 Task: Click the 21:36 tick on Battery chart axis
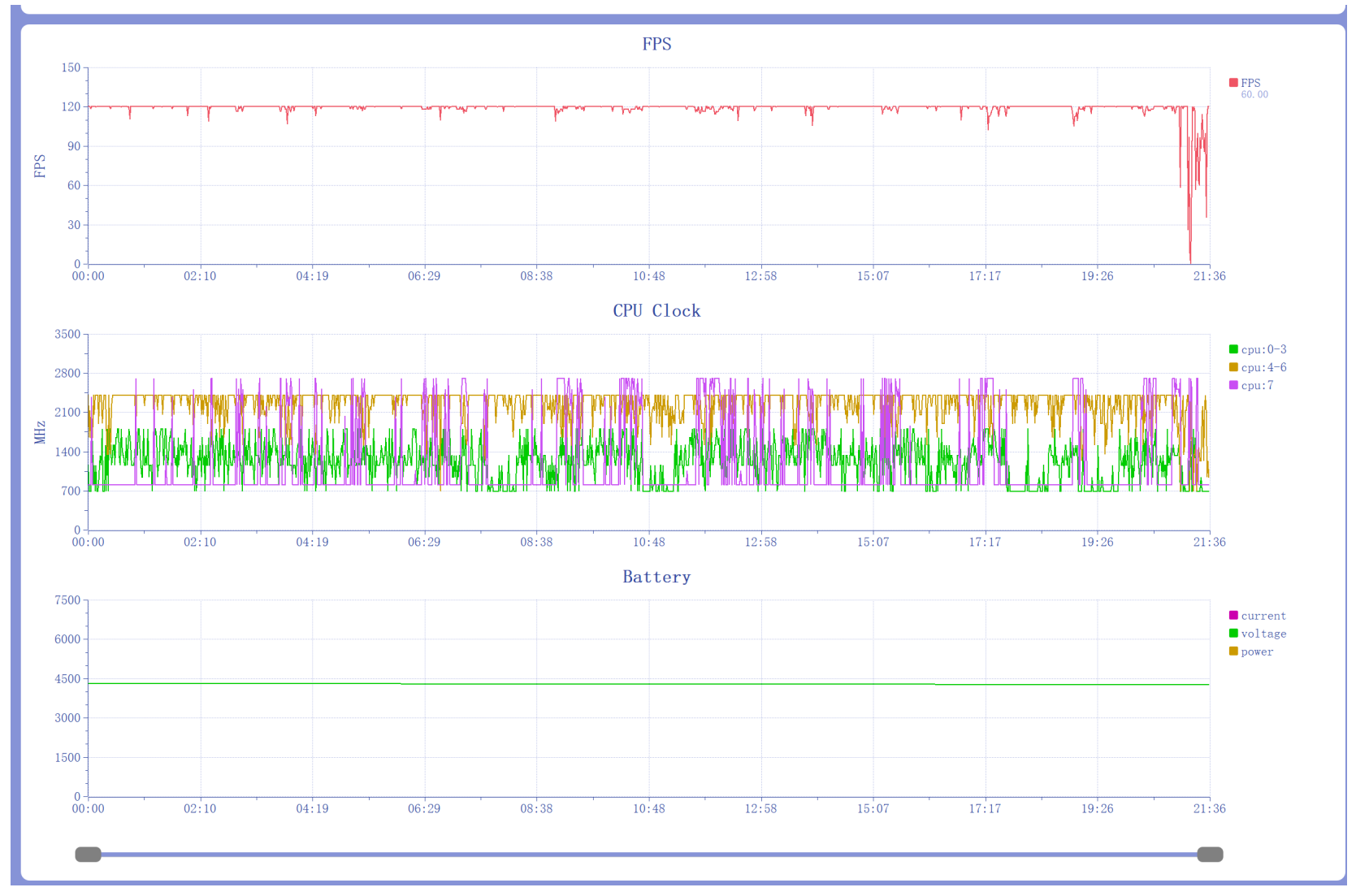[x=1209, y=809]
